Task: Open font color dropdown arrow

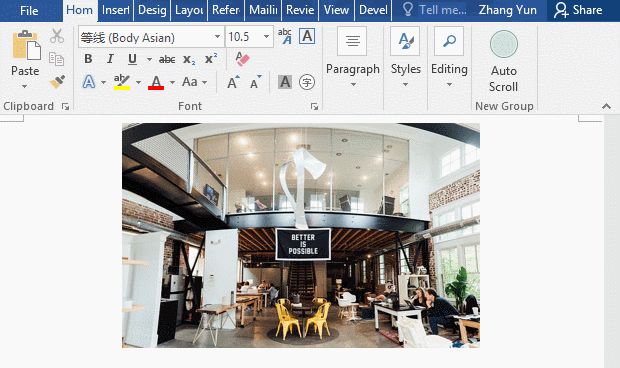Action: coord(172,82)
